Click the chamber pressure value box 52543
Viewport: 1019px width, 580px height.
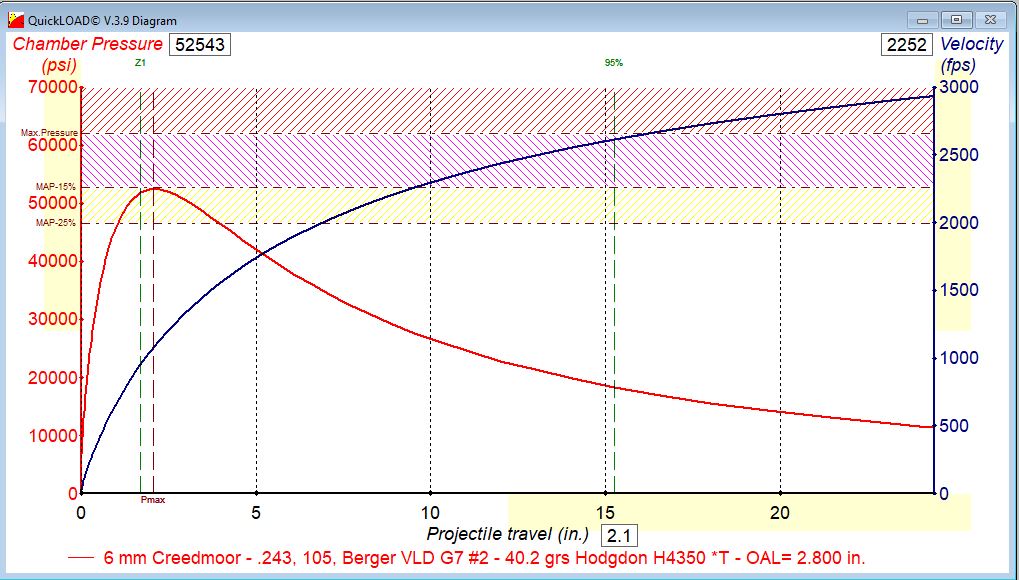[200, 44]
